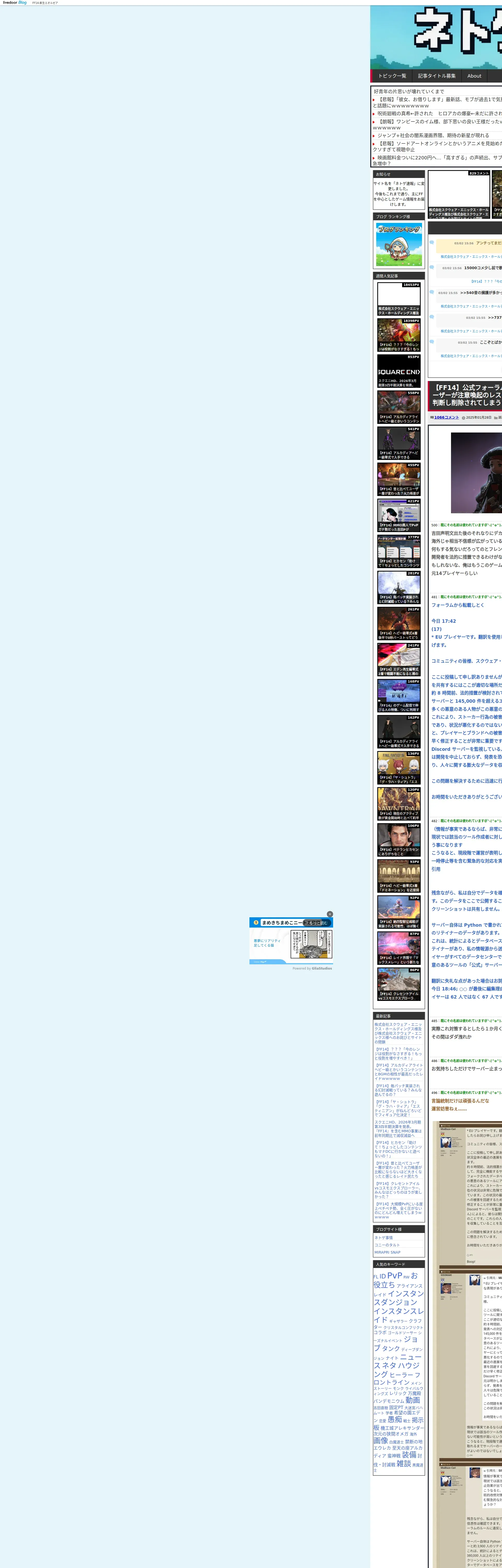Click the second comment speech bubble icon
502x1568 pixels.
(432, 267)
